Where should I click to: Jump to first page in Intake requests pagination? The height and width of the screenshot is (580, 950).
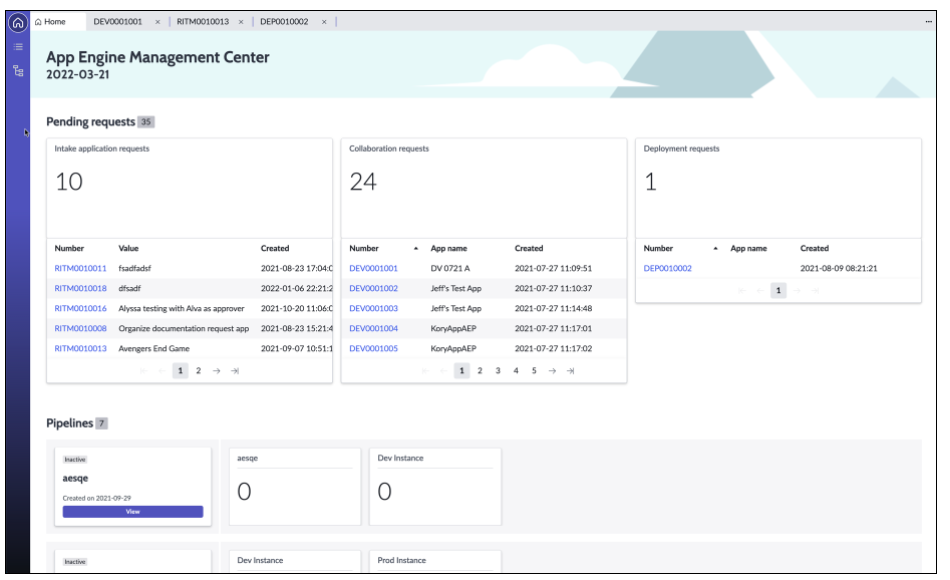click(x=143, y=370)
